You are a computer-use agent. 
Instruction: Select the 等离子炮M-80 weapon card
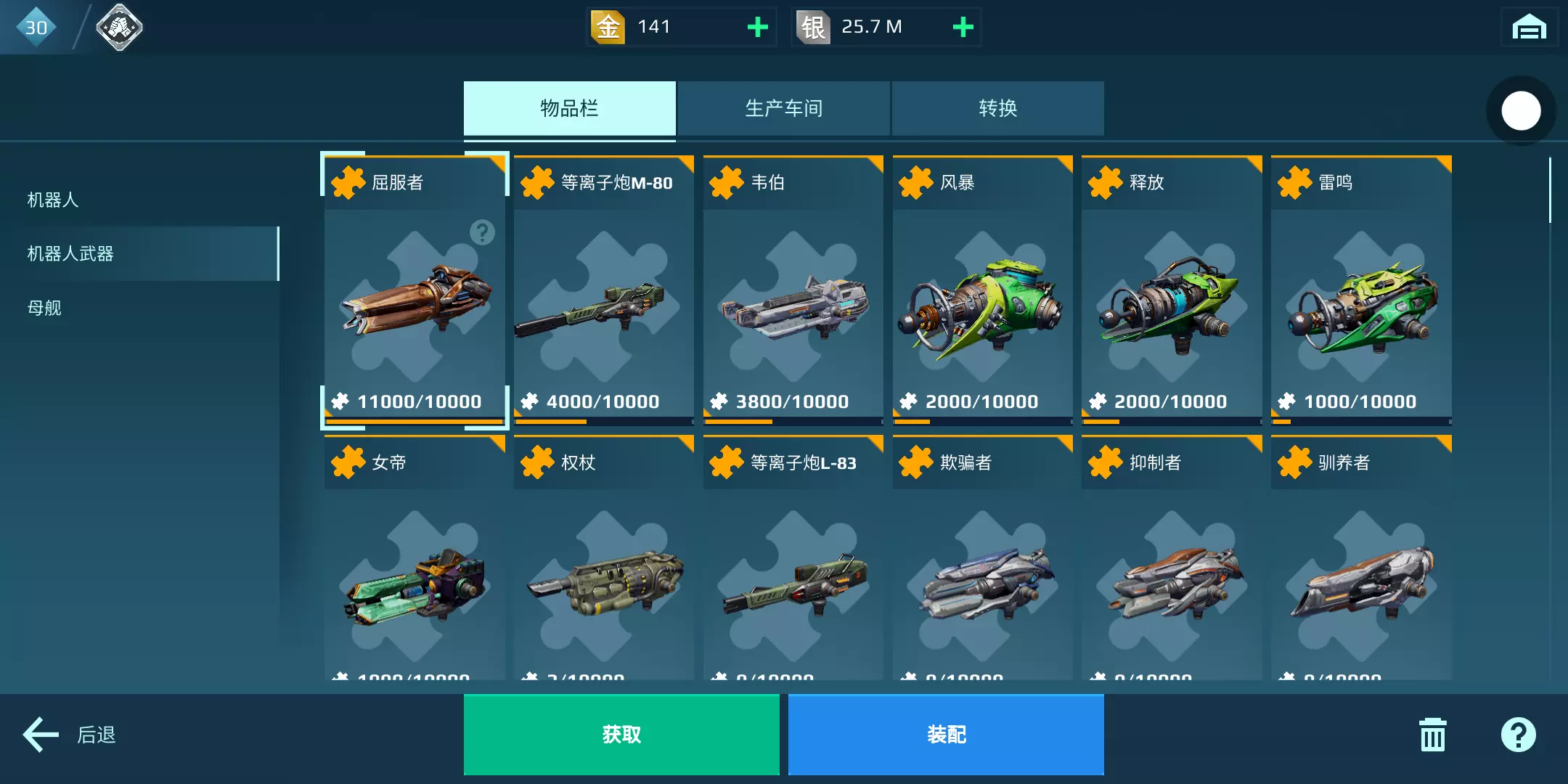[603, 290]
